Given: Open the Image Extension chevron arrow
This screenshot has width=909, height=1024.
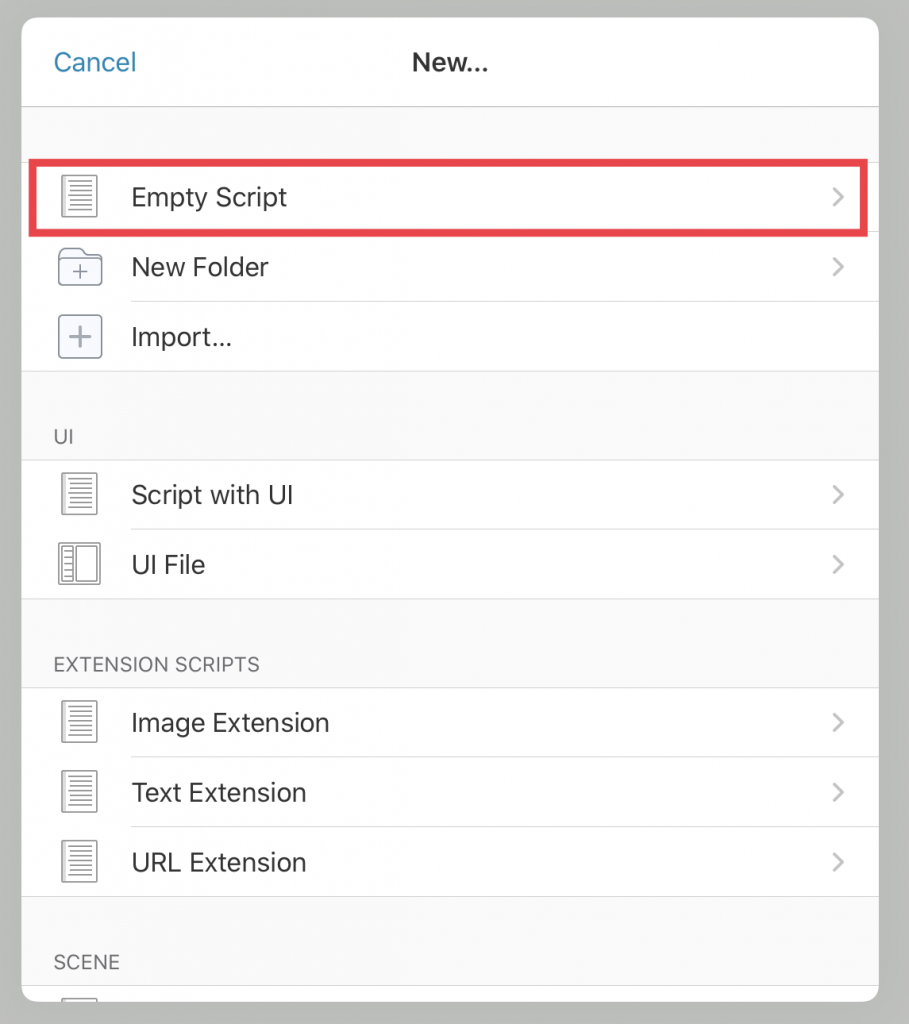Looking at the screenshot, I should click(838, 722).
